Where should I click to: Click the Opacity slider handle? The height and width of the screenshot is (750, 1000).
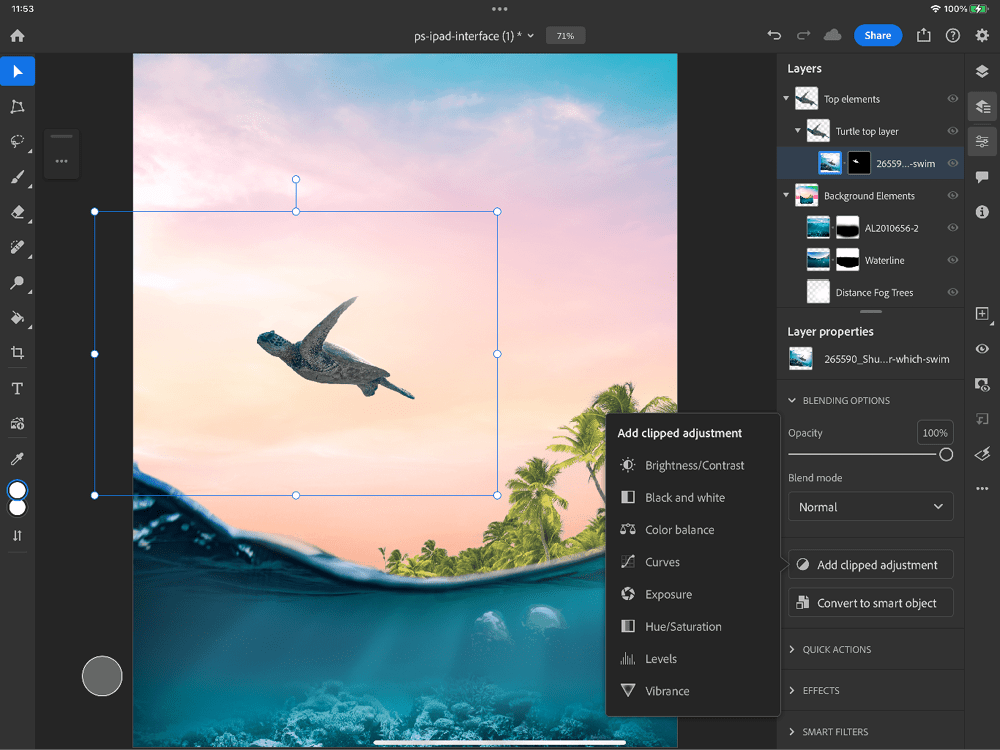[946, 454]
